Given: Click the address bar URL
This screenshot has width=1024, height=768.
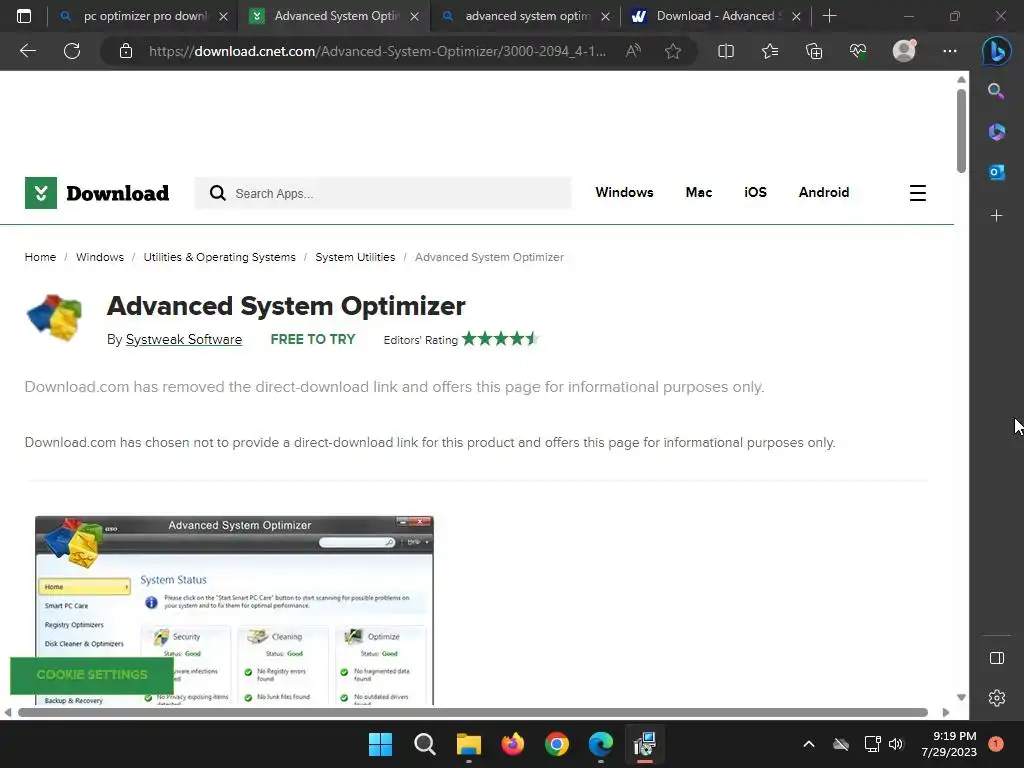Looking at the screenshot, I should tap(377, 51).
